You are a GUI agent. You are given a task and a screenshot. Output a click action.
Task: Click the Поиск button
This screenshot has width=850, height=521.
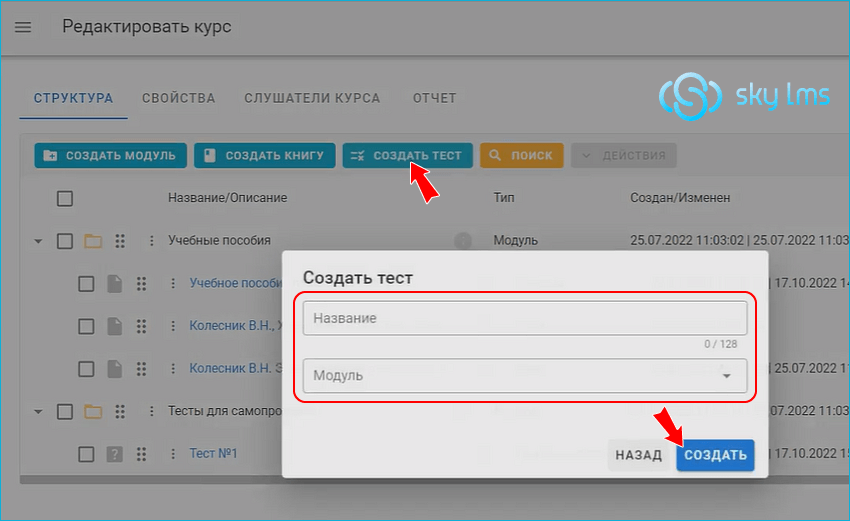point(521,156)
